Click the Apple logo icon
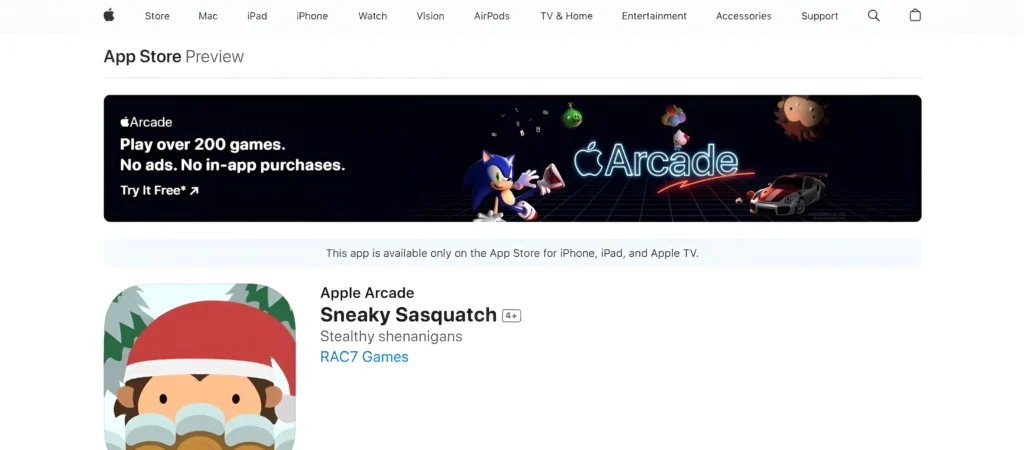Screen dimensions: 1024x450 click(109, 15)
